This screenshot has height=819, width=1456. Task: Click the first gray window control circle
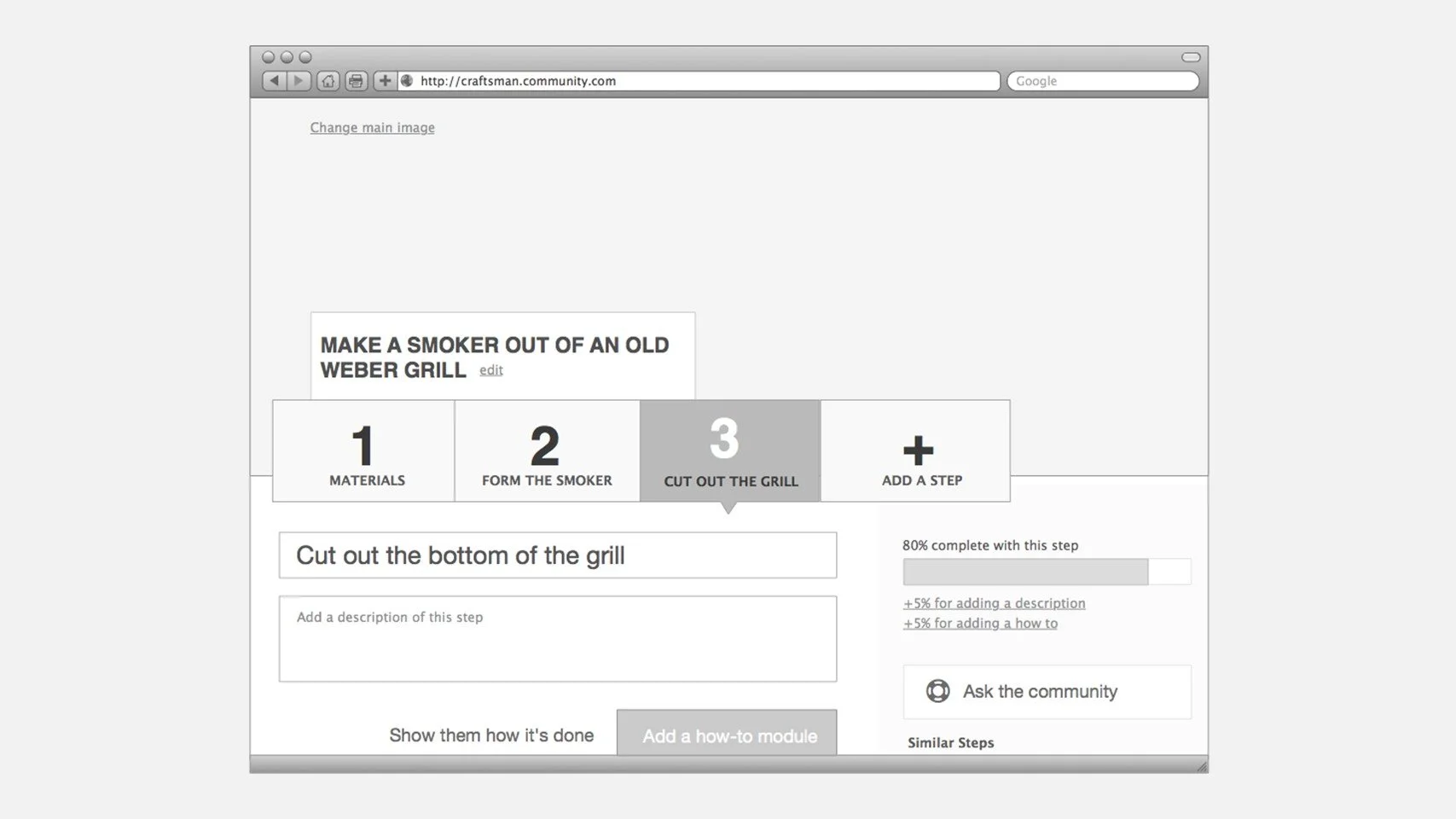(x=268, y=57)
